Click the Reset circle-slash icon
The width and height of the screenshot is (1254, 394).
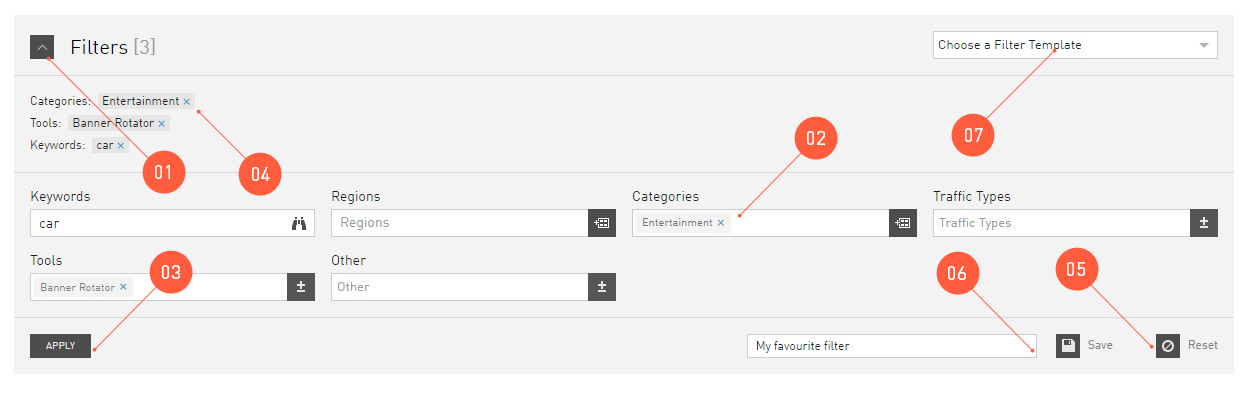(1168, 346)
